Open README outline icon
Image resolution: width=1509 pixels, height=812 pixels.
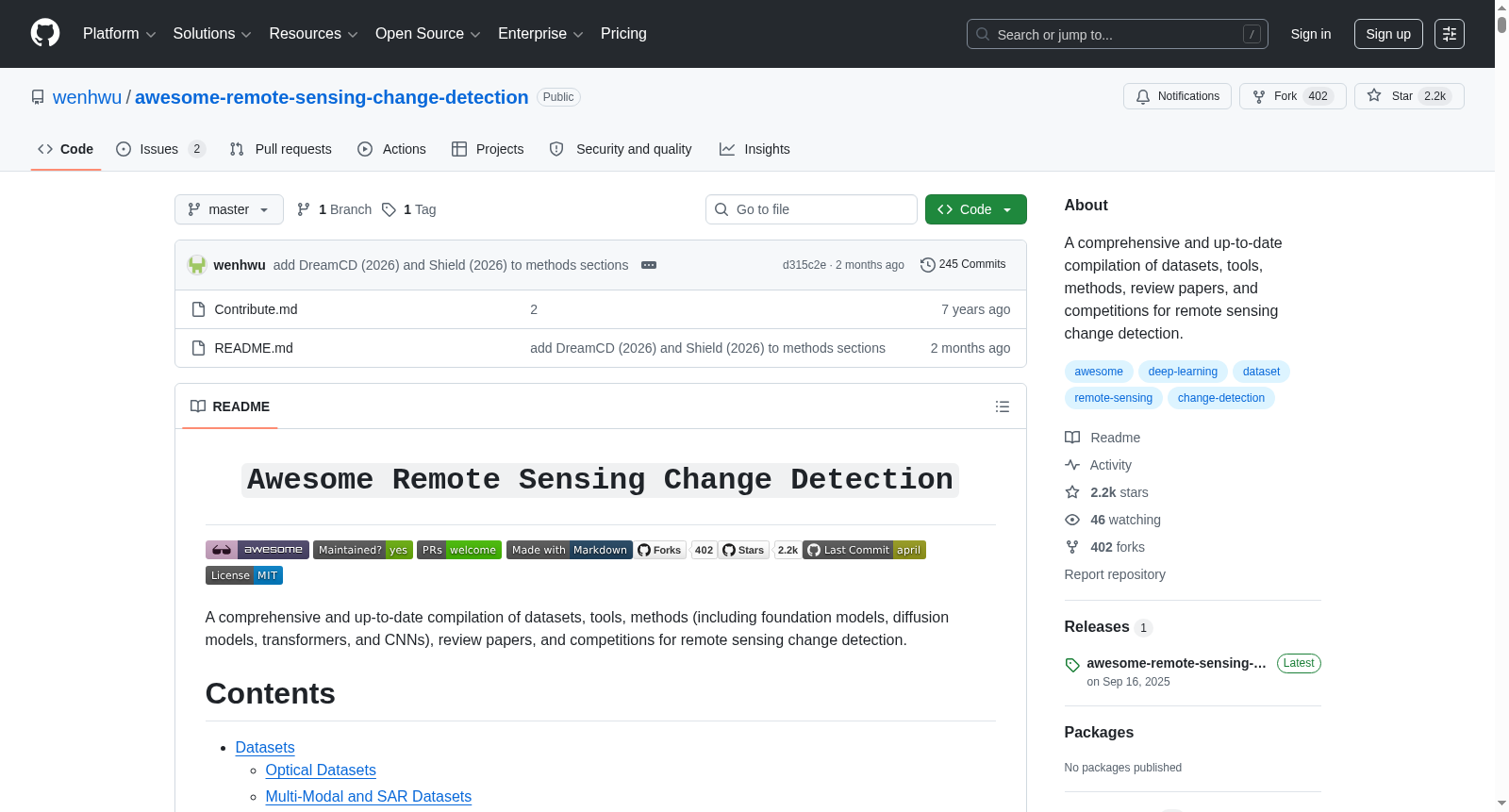pyautogui.click(x=1002, y=406)
